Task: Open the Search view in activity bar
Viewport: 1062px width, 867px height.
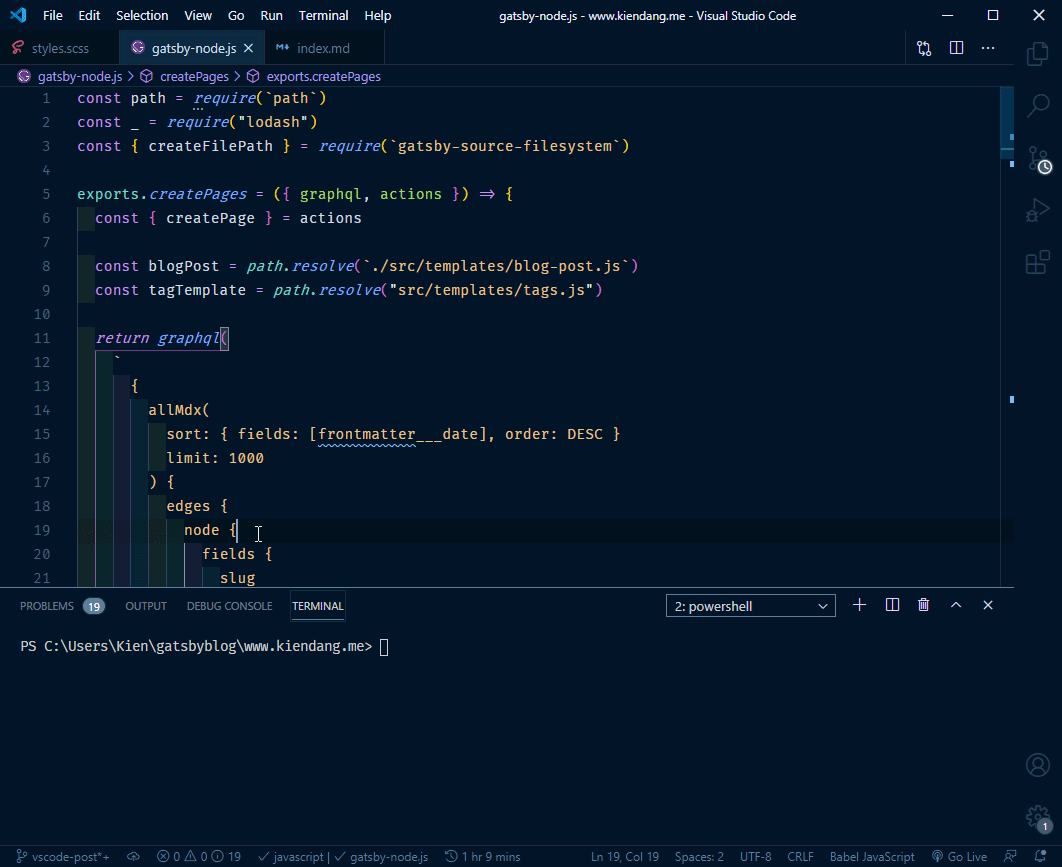Action: 1038,106
